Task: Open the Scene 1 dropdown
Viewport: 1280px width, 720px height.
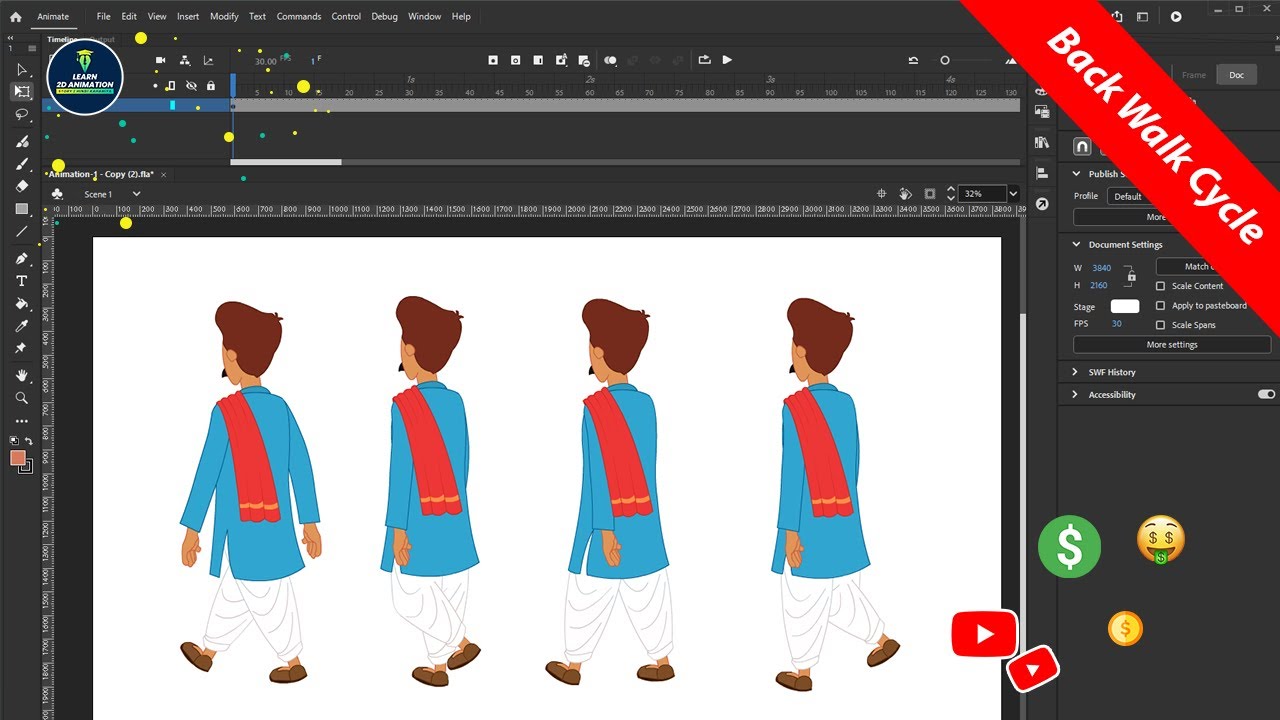Action: click(136, 194)
